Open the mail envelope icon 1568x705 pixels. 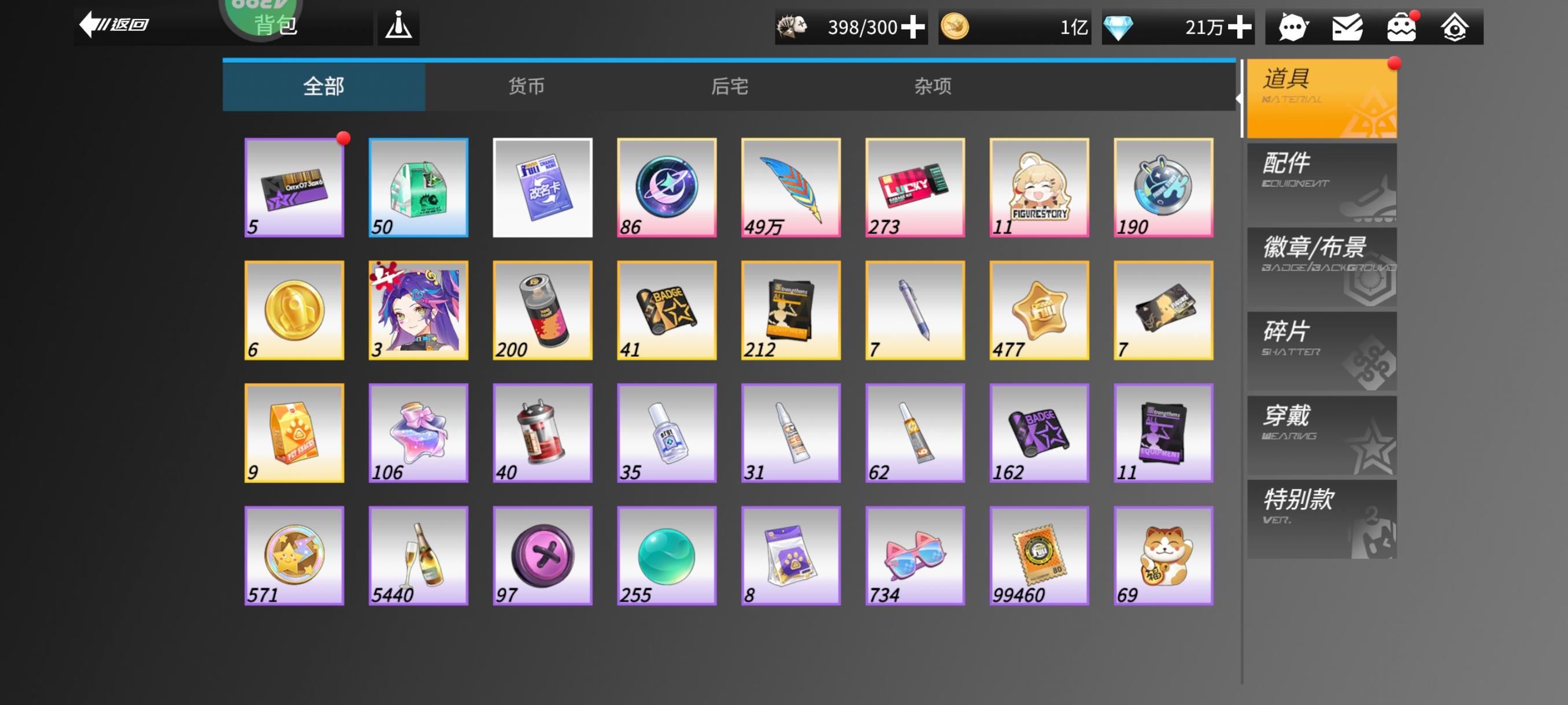[x=1347, y=27]
